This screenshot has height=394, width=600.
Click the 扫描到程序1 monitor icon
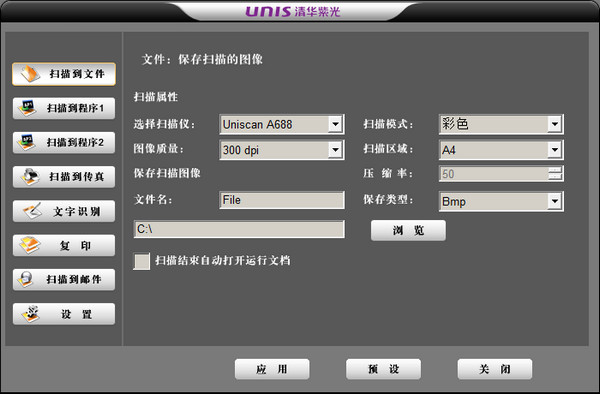tap(28, 108)
